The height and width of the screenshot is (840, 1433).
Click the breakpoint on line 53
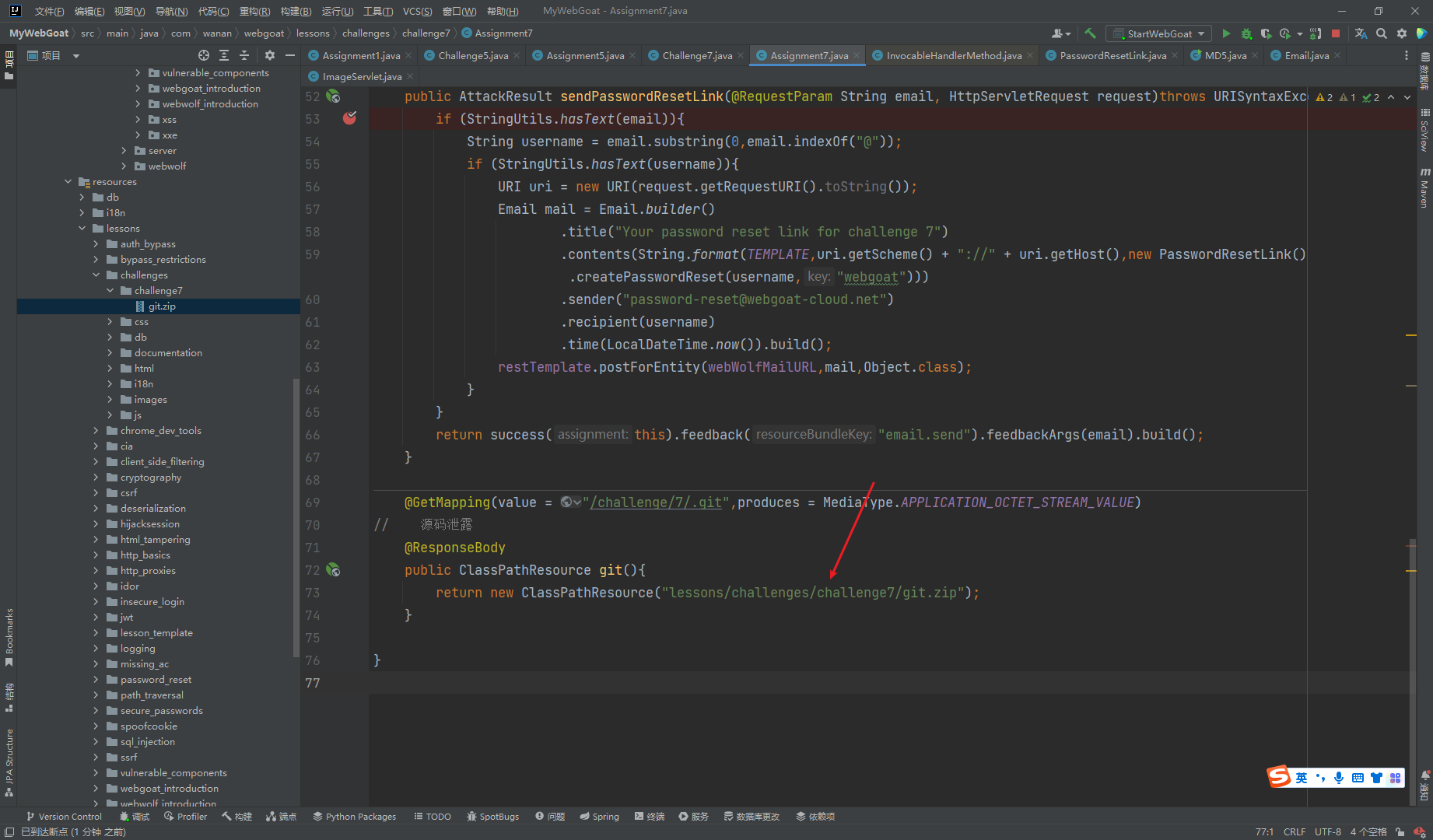tap(349, 118)
